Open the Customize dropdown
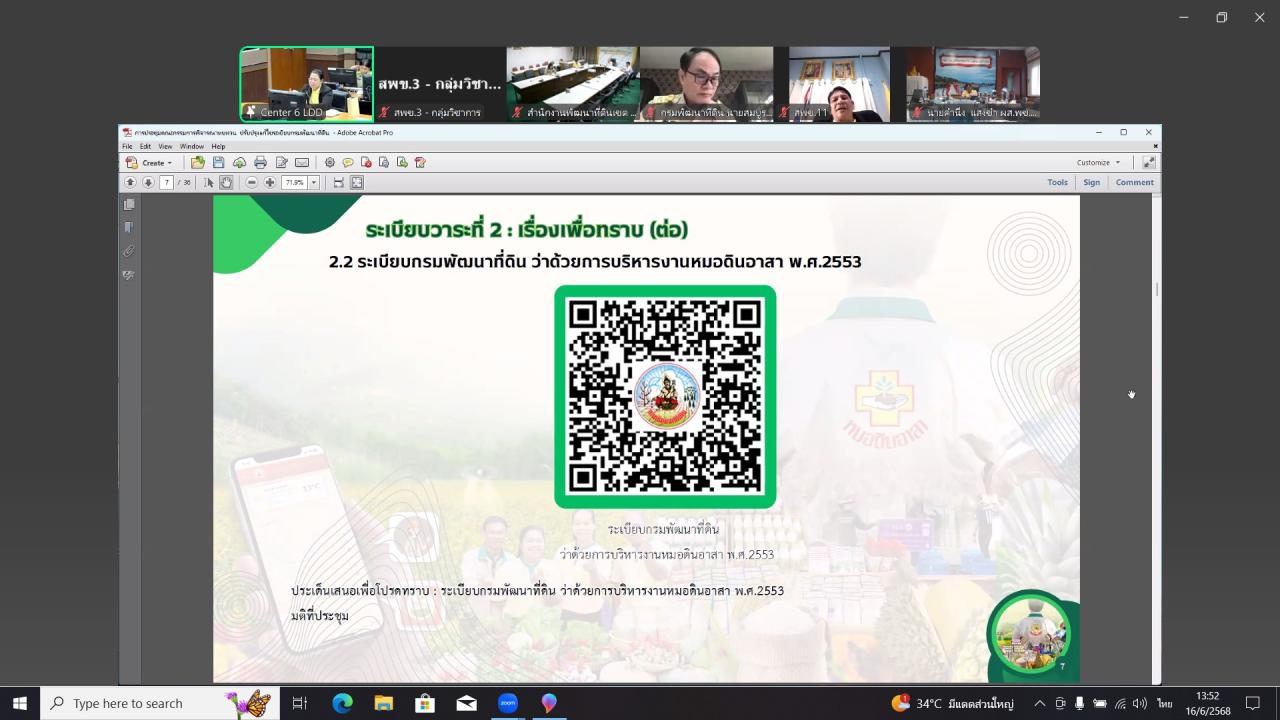 point(1096,162)
